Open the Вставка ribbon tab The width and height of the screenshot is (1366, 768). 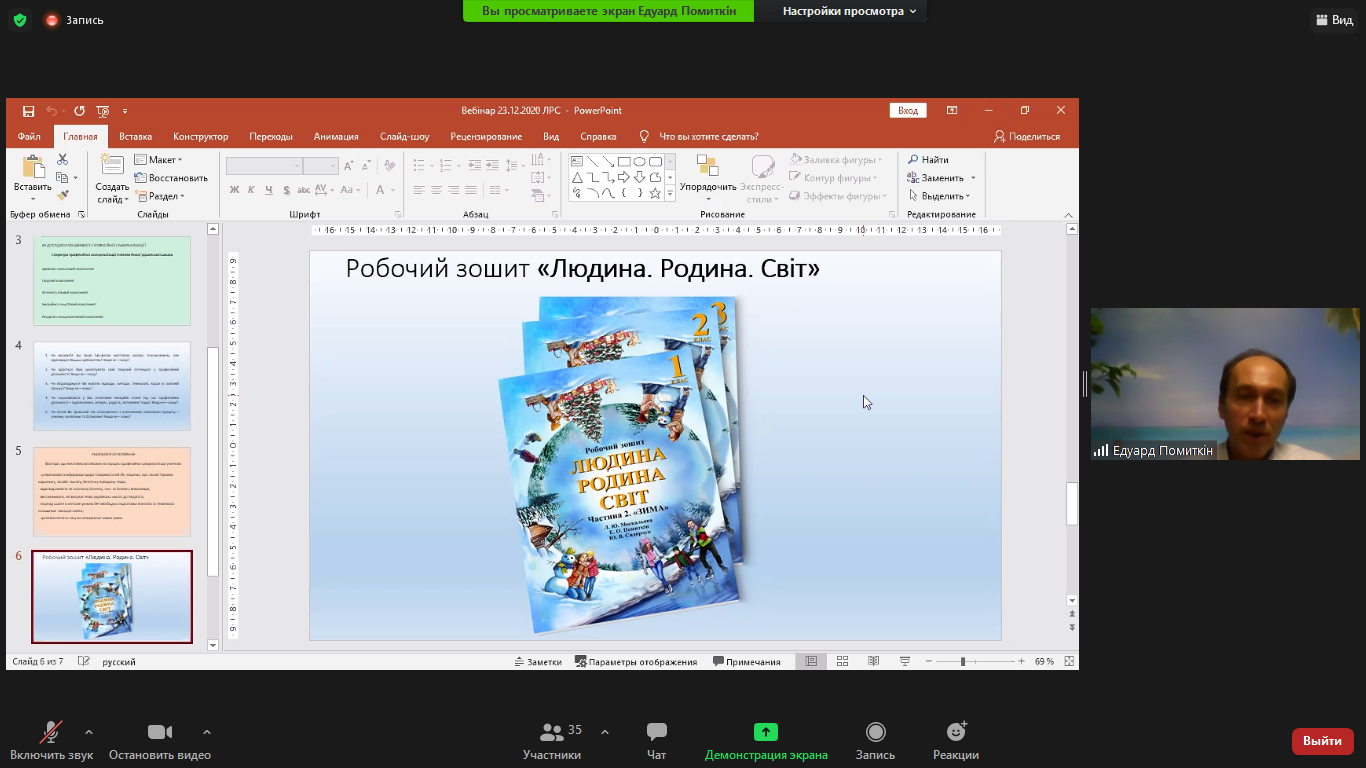pyautogui.click(x=135, y=137)
